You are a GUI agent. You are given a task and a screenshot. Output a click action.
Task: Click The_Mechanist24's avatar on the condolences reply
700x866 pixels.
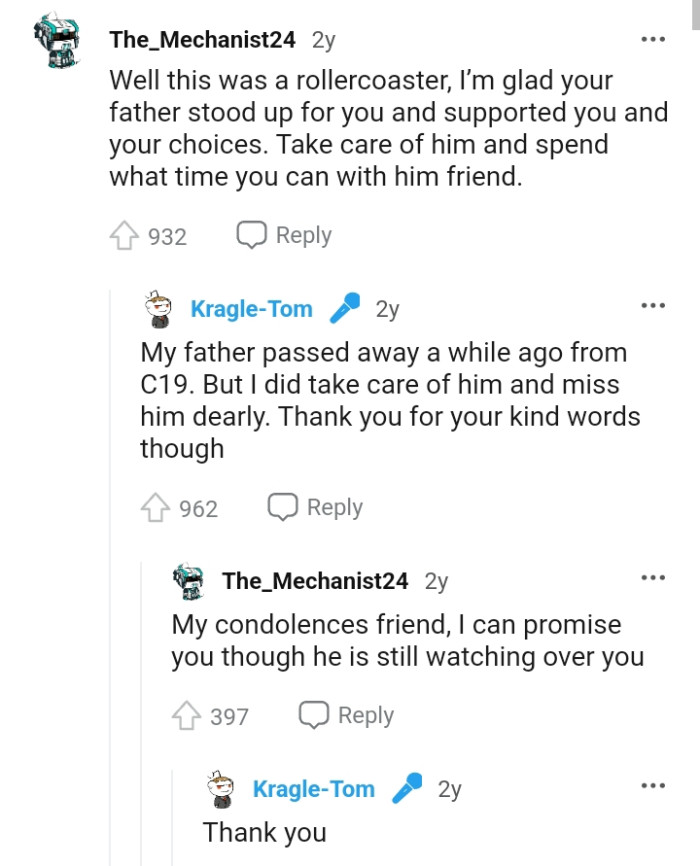[x=189, y=579]
